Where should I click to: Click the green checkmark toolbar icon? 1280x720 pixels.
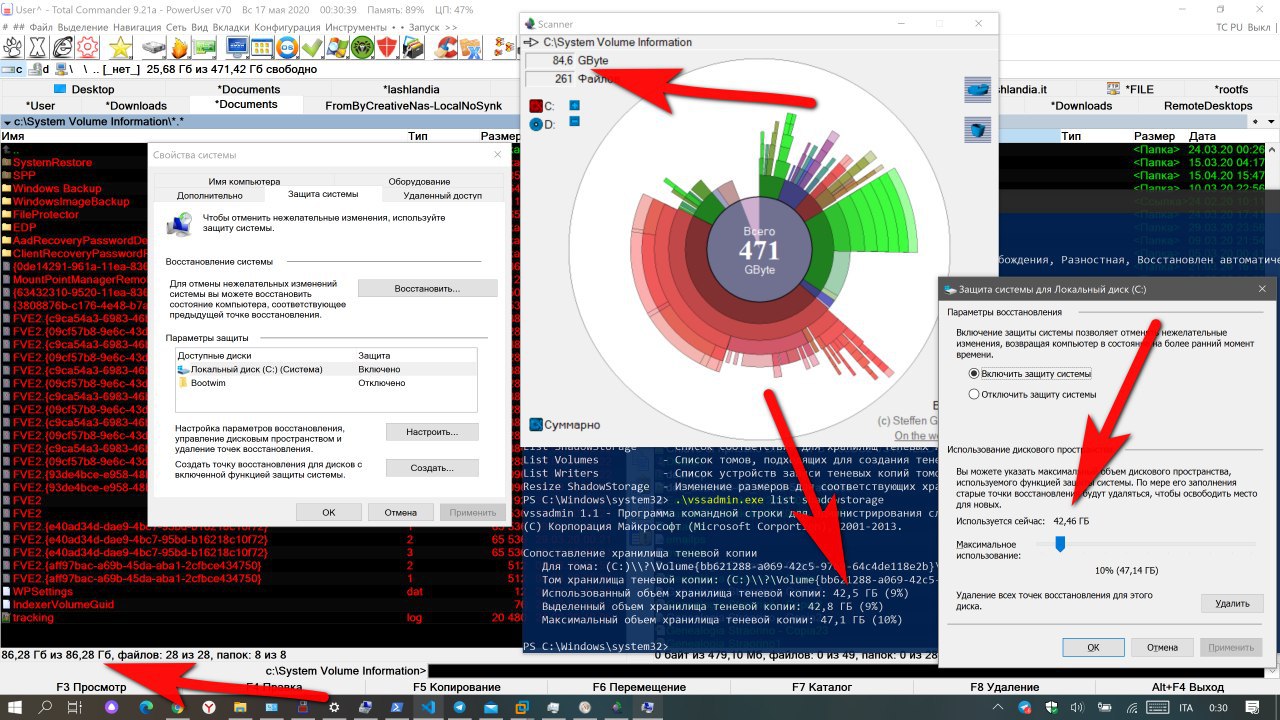pyautogui.click(x=312, y=46)
